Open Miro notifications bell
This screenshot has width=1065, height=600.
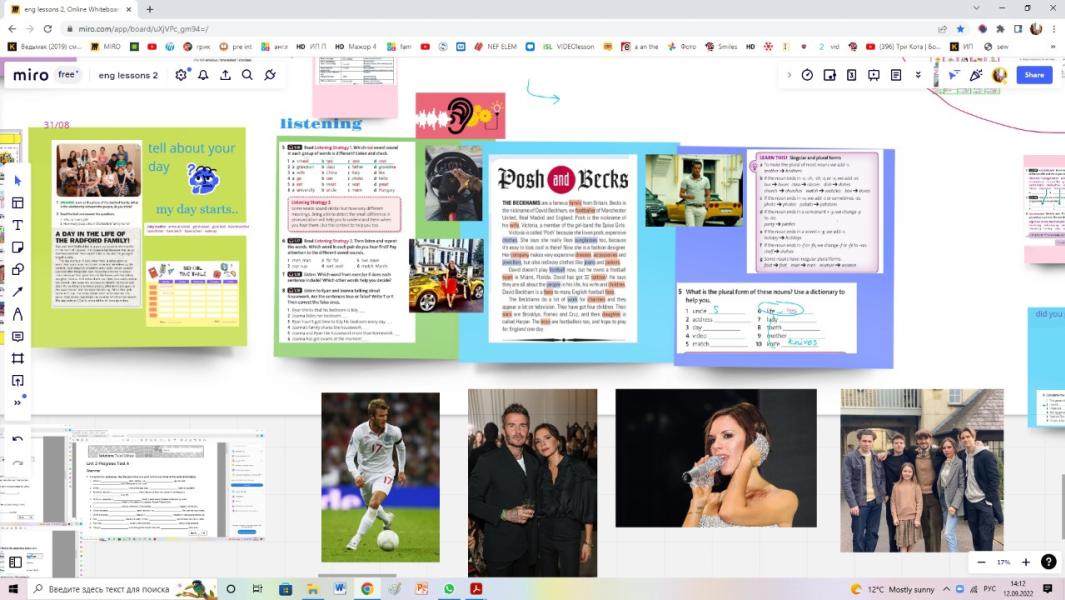point(203,75)
